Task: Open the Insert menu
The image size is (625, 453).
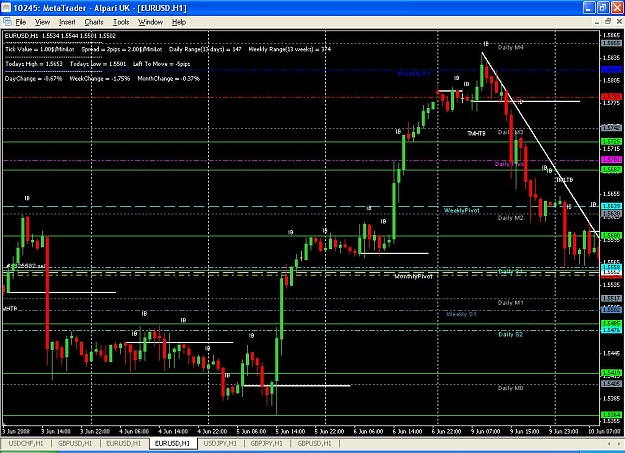Action: [67, 22]
